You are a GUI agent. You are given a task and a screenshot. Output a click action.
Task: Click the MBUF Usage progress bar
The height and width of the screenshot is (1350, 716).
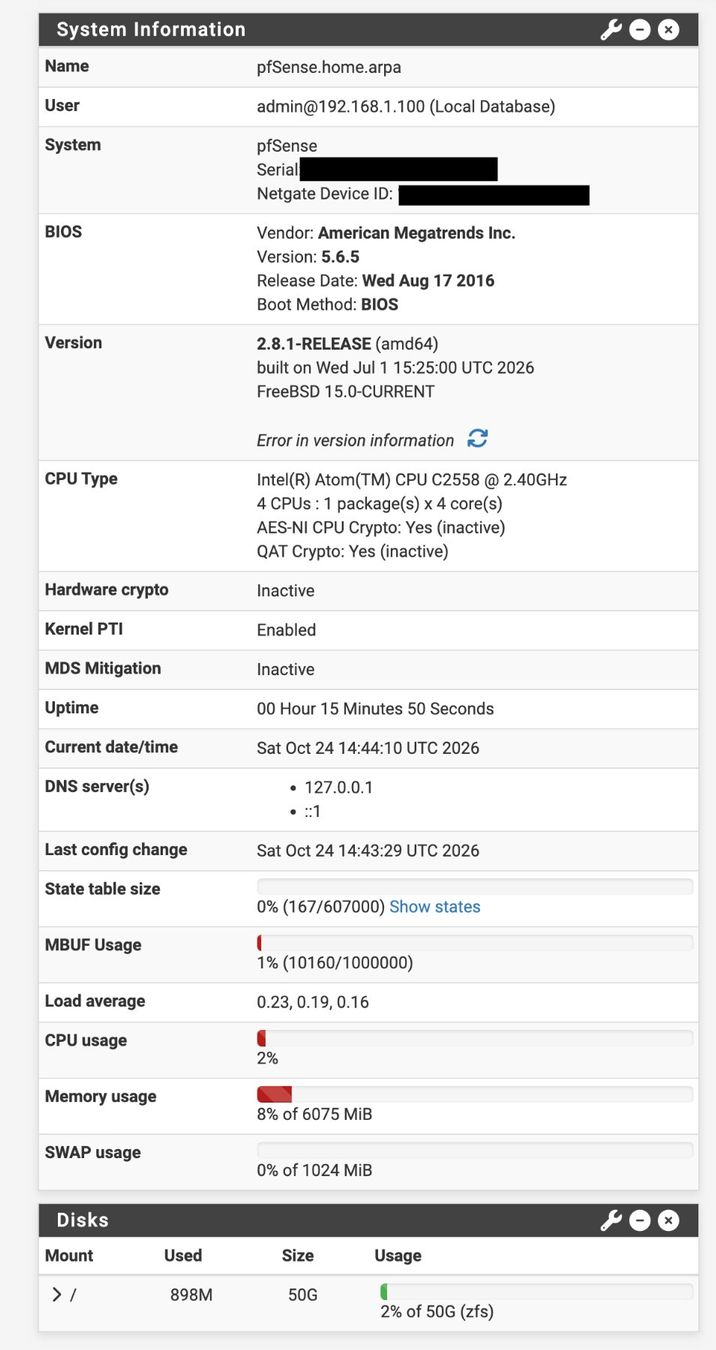click(475, 943)
